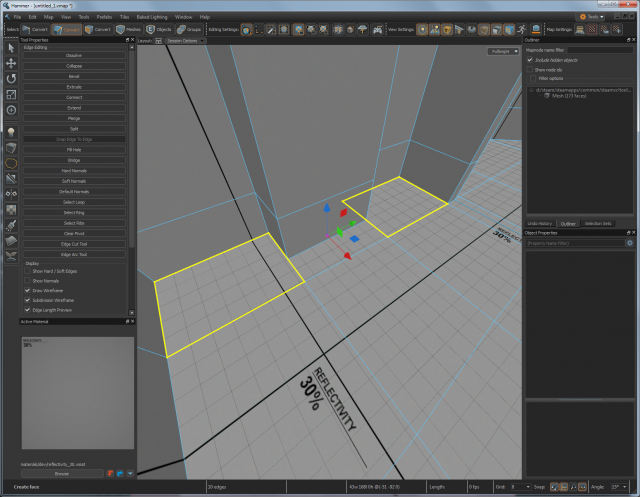The width and height of the screenshot is (640, 497).
Task: Enable Show node ids checkbox
Action: (x=530, y=70)
